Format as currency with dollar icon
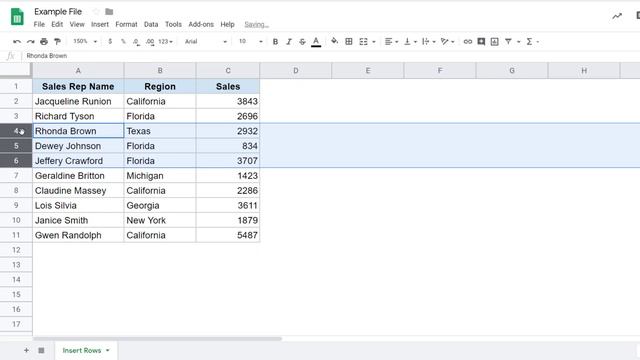The width and height of the screenshot is (640, 360). 110,42
